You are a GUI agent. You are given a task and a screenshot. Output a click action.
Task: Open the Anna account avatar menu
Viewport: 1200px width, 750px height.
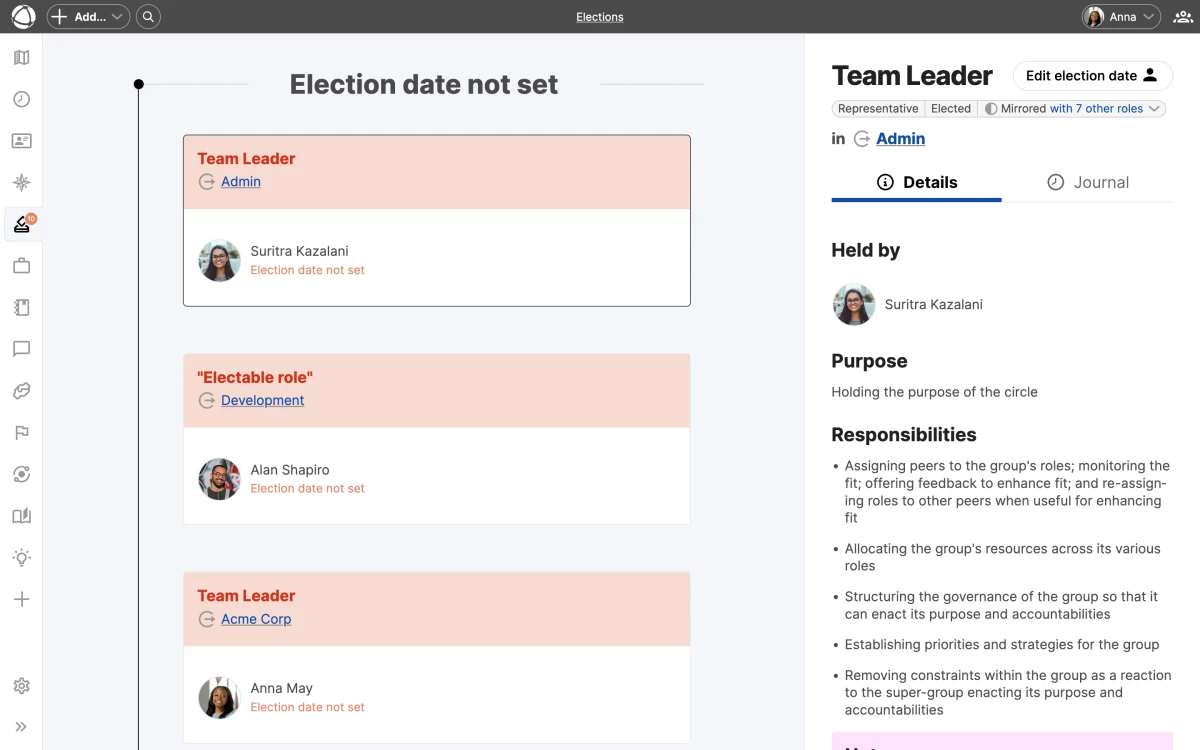click(1118, 16)
